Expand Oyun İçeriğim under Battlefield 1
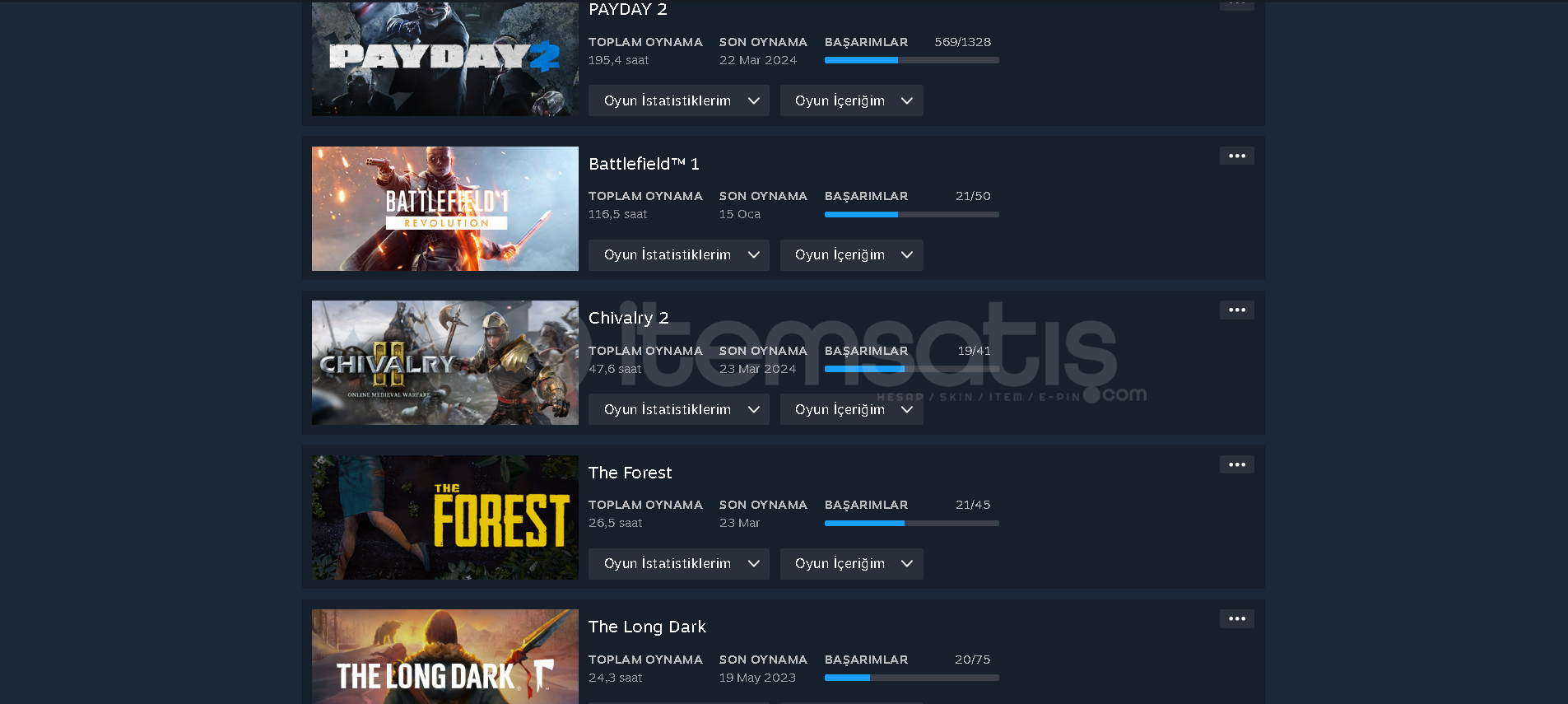 [851, 255]
